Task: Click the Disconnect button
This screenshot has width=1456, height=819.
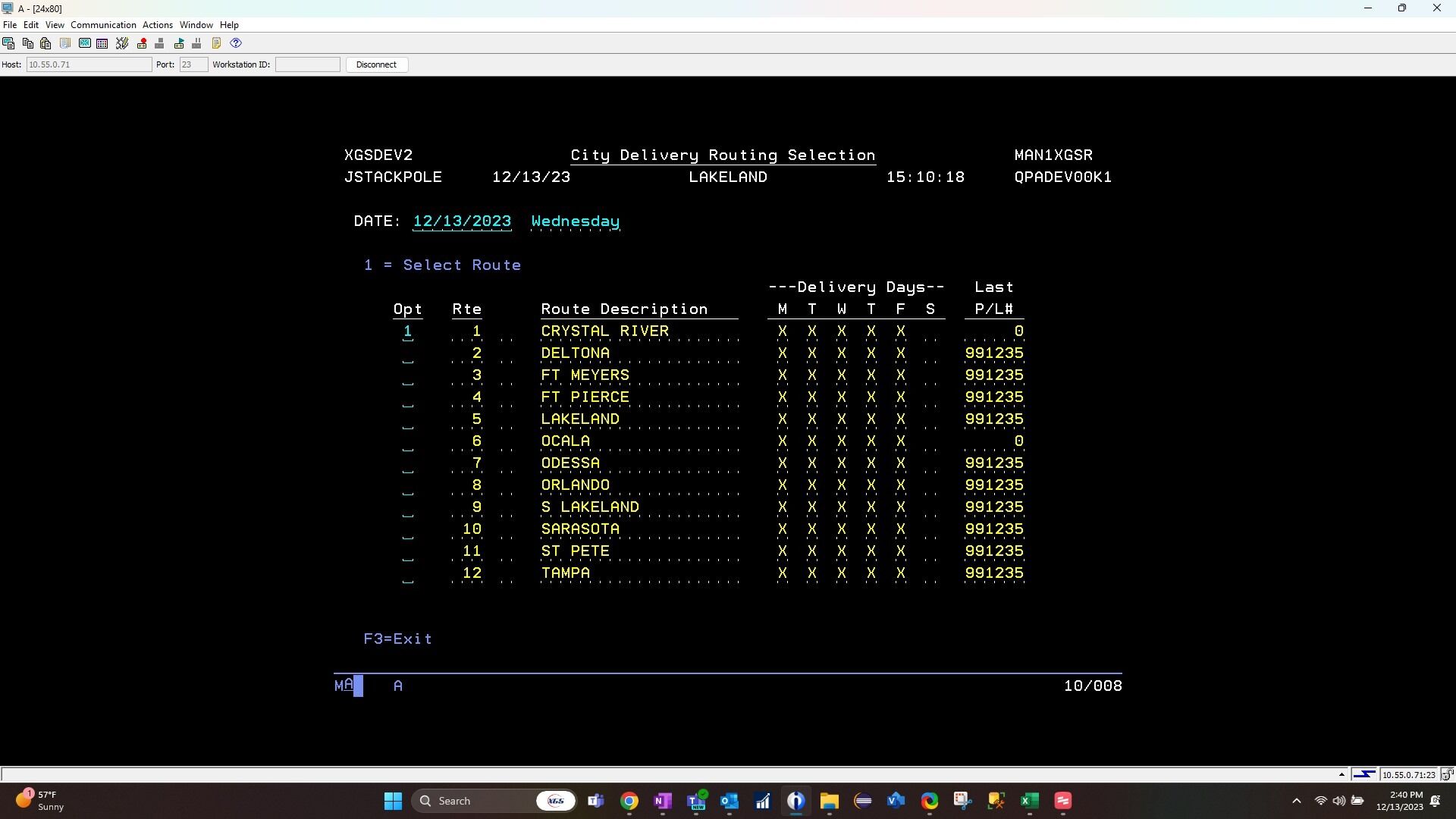Action: 376,64
